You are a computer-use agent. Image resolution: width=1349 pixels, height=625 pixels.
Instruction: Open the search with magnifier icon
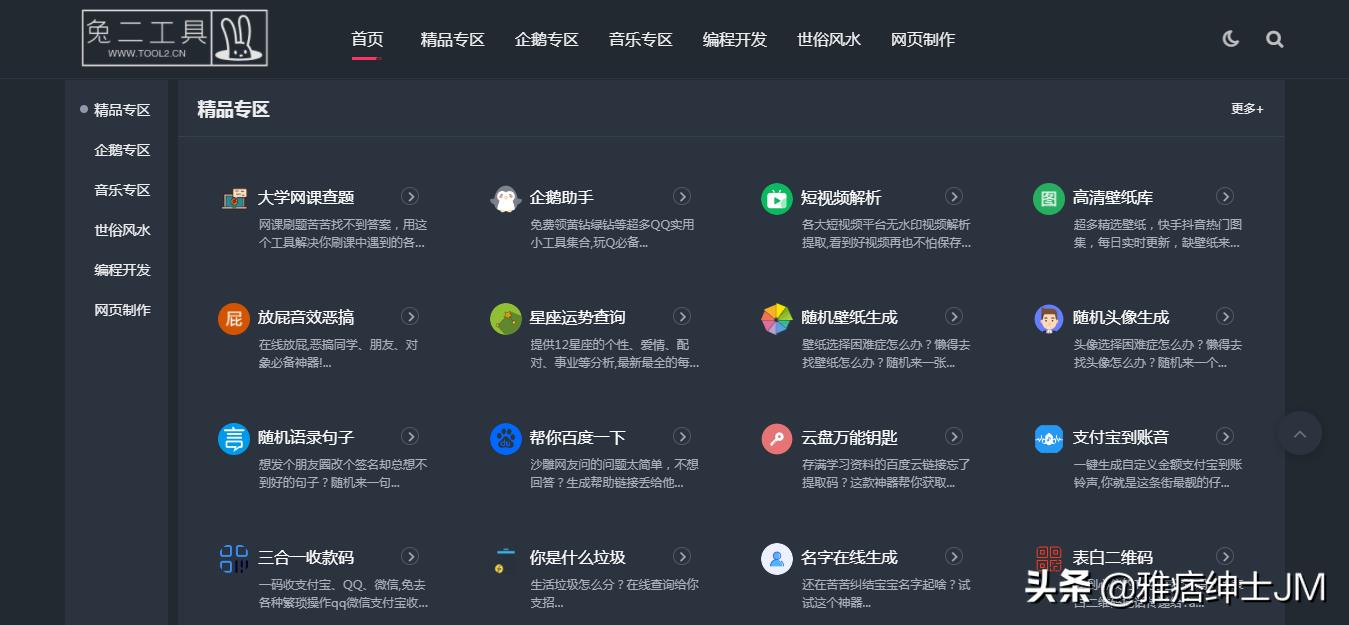(1274, 39)
